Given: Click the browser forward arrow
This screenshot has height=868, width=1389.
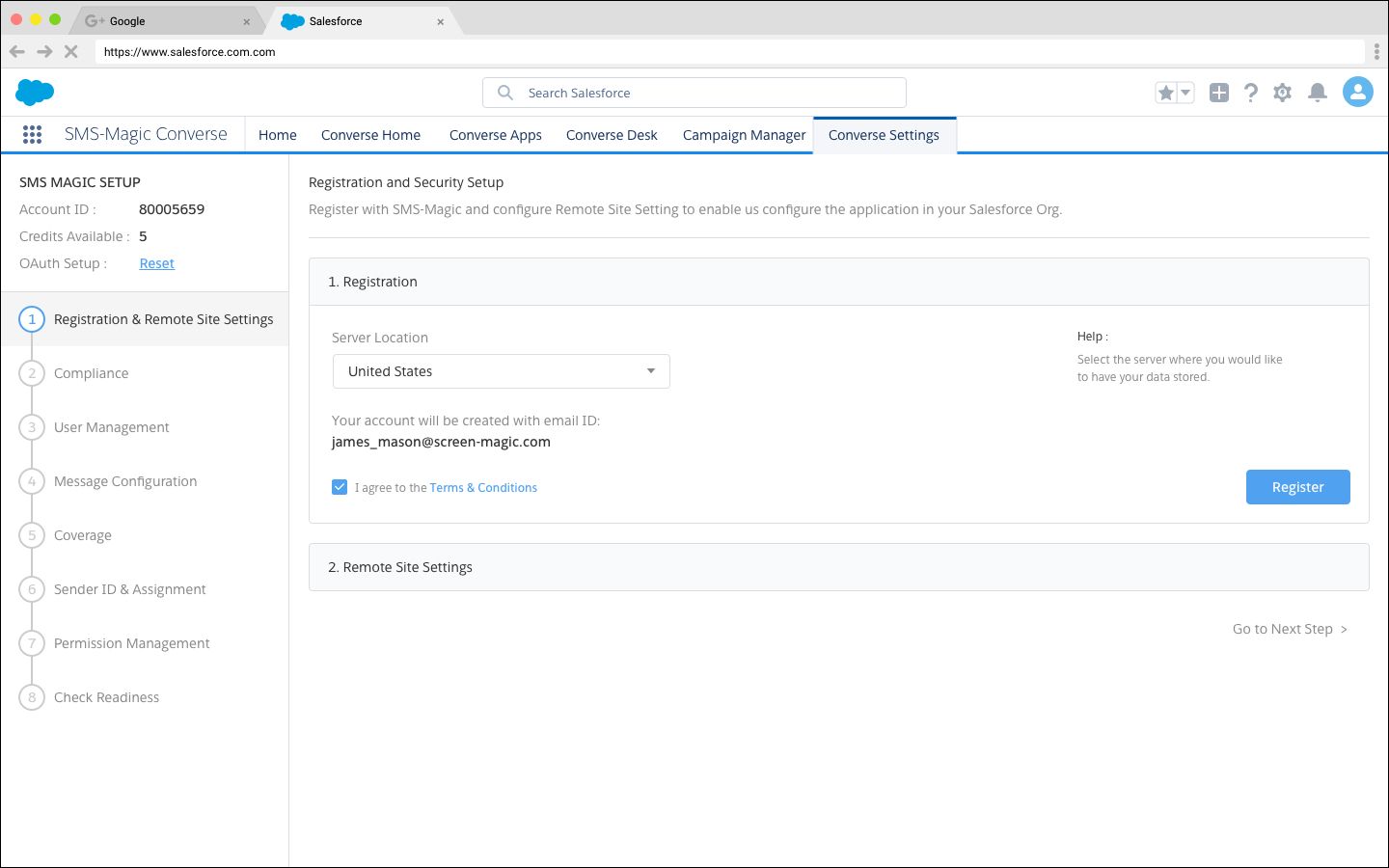Looking at the screenshot, I should pos(44,51).
